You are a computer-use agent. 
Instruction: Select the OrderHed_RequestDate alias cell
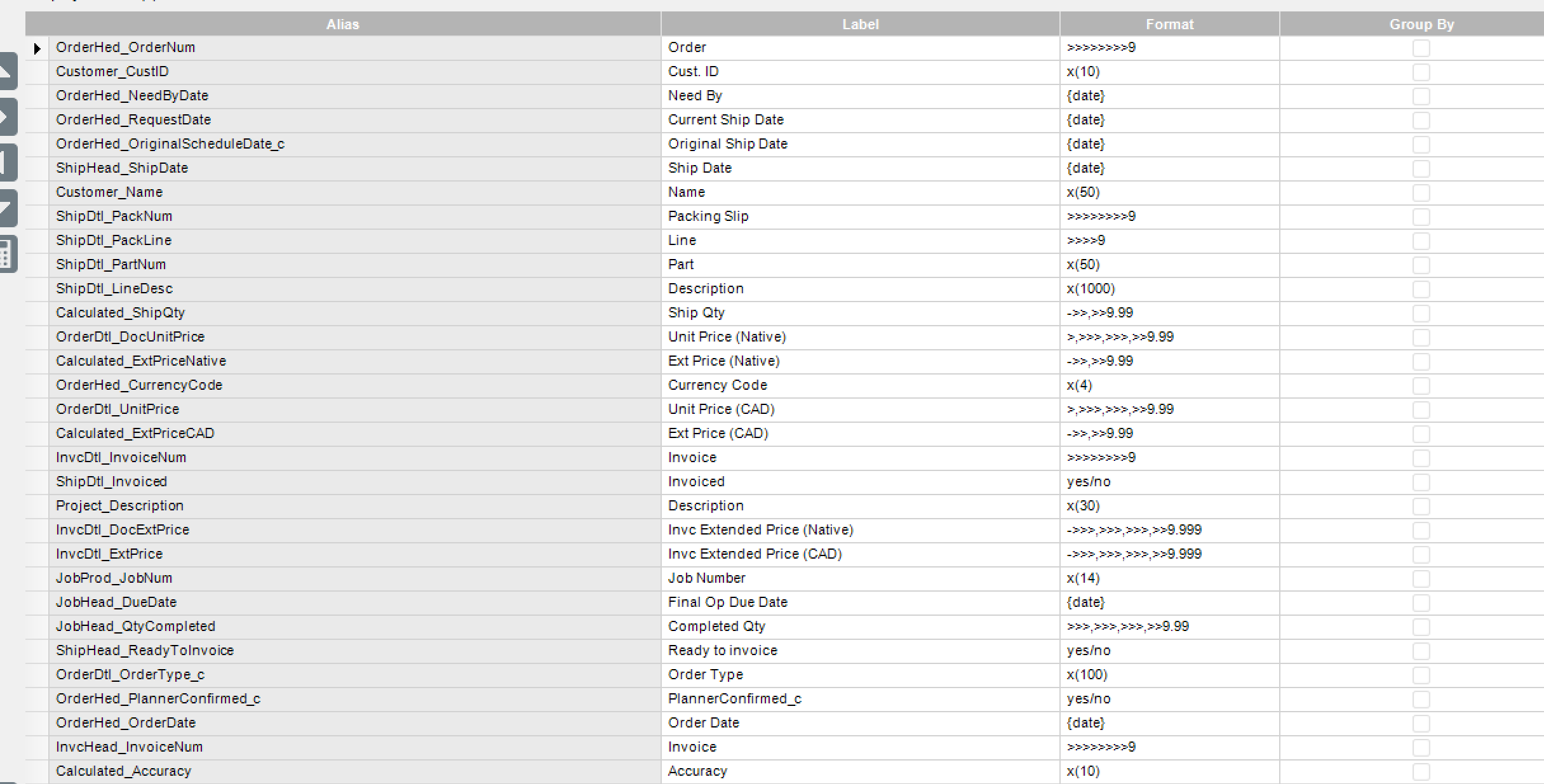tap(355, 120)
